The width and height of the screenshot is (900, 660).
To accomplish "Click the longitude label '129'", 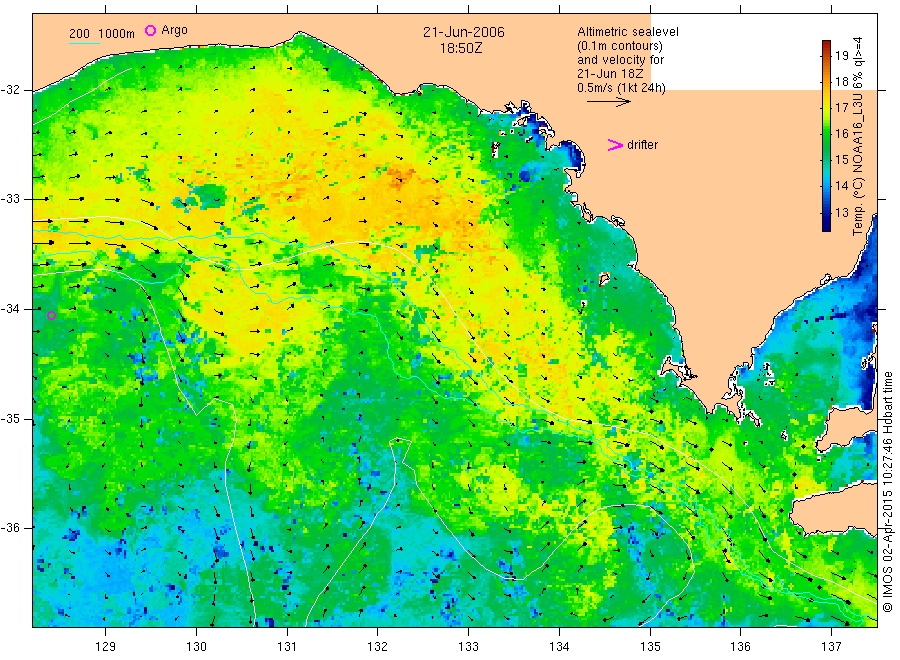I will pos(106,647).
